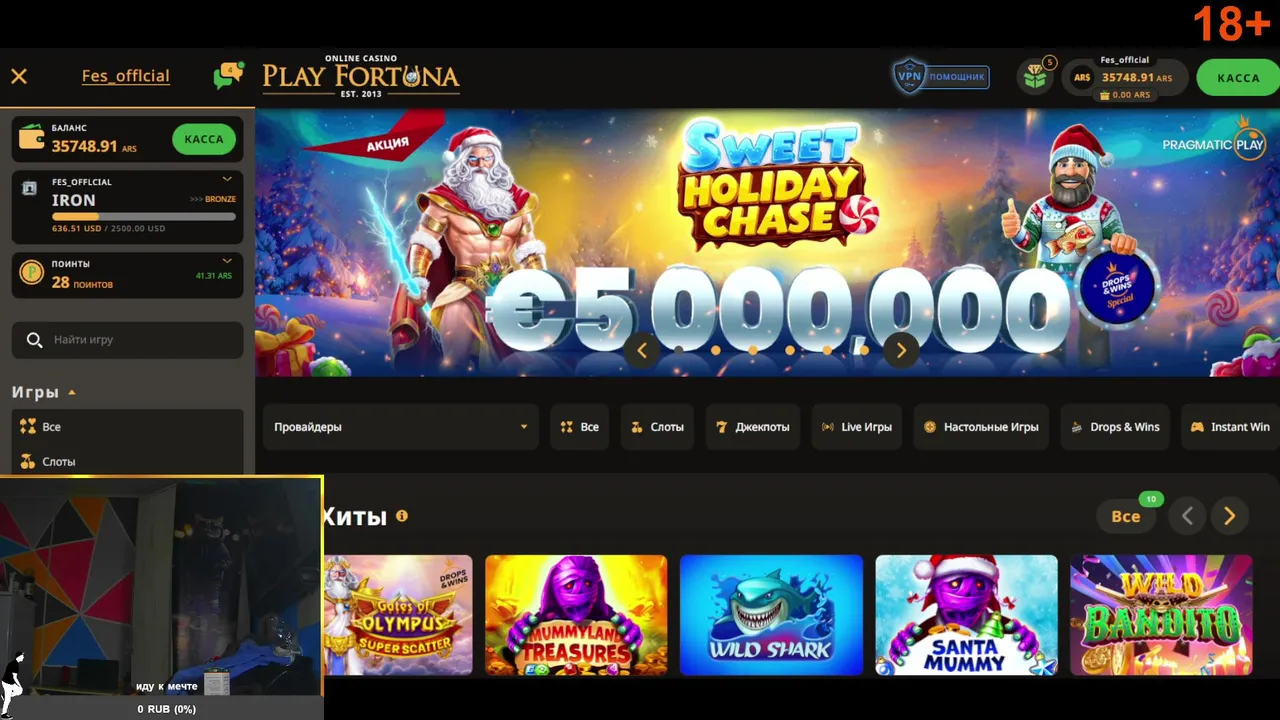Click the IRON level progress bar
This screenshot has height=720, width=1280.
pyautogui.click(x=144, y=216)
